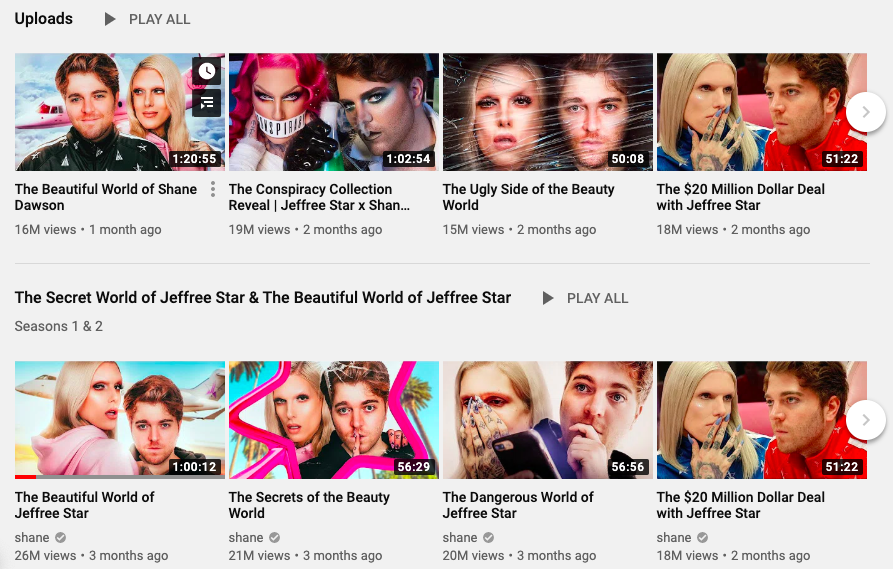Click Watch Later clock icon on first thumbnail

coord(207,71)
